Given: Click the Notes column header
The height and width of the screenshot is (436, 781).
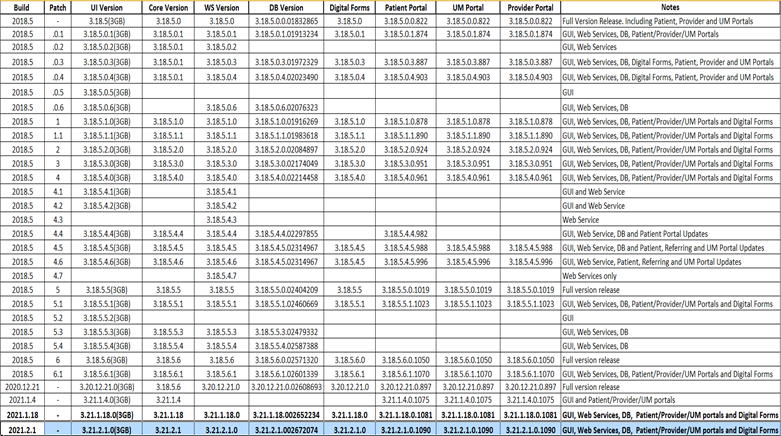Looking at the screenshot, I should [668, 5].
